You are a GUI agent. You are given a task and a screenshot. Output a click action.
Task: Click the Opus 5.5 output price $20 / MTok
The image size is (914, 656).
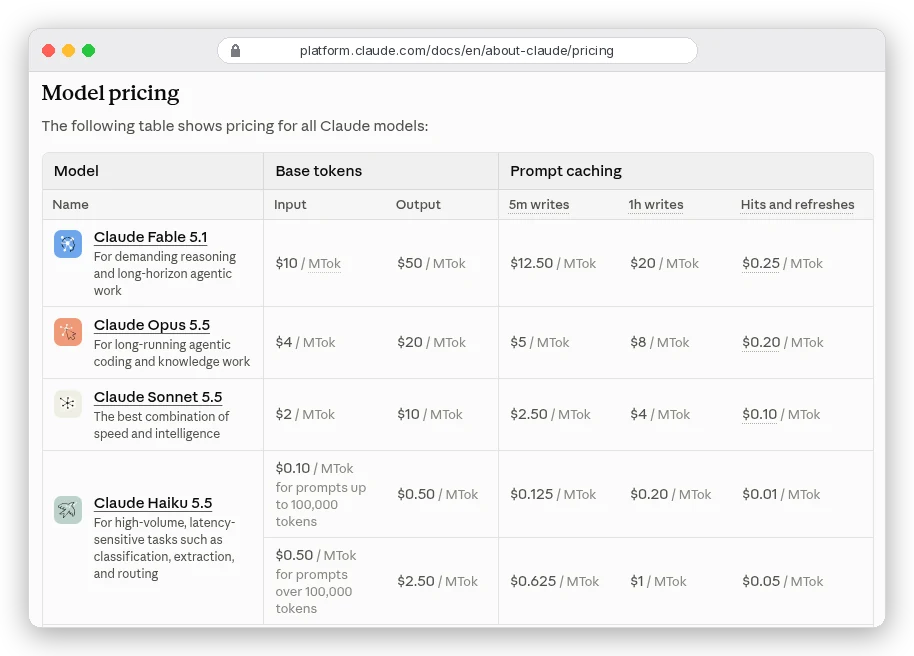[x=431, y=342]
